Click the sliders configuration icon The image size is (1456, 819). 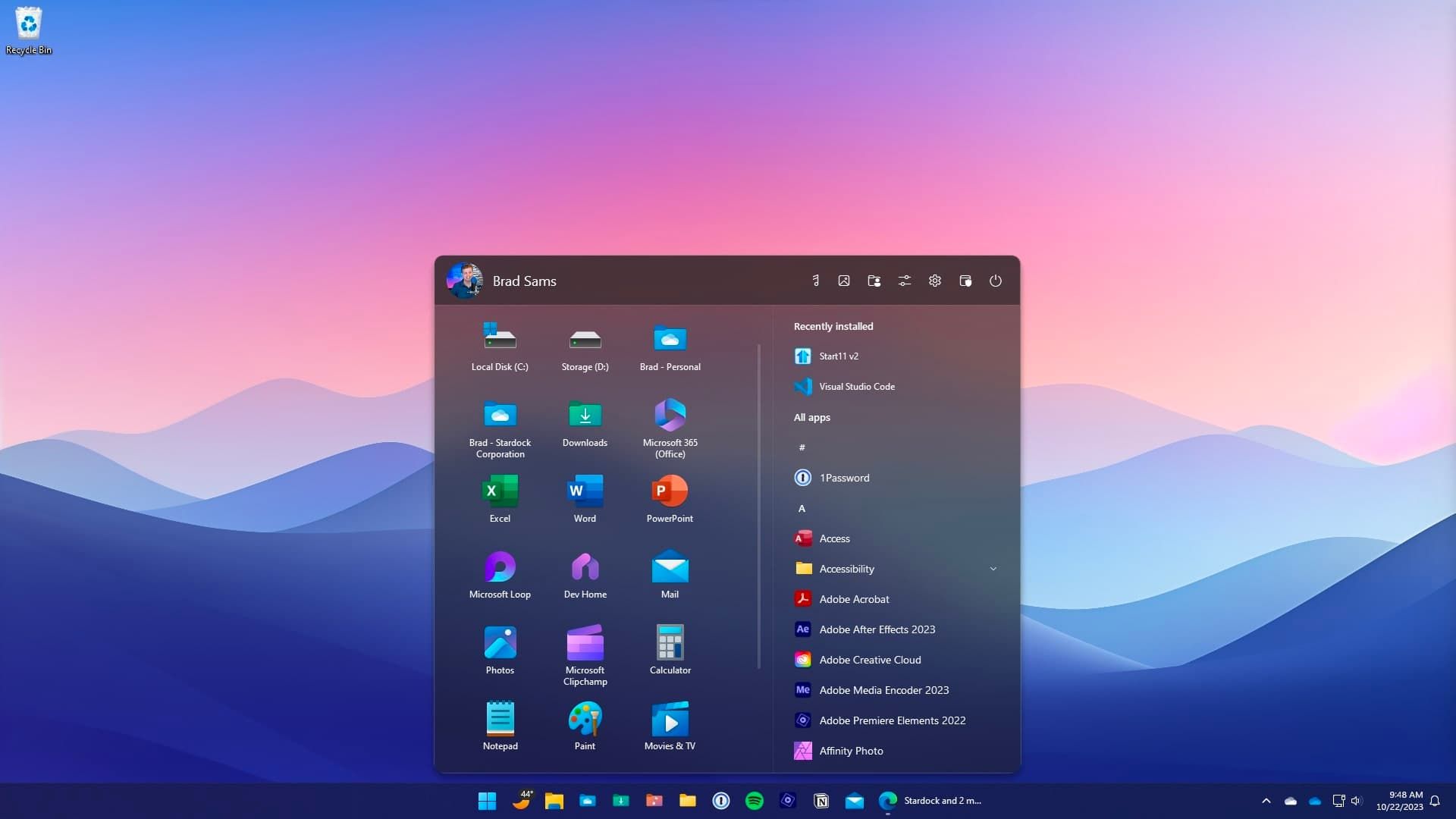click(905, 281)
